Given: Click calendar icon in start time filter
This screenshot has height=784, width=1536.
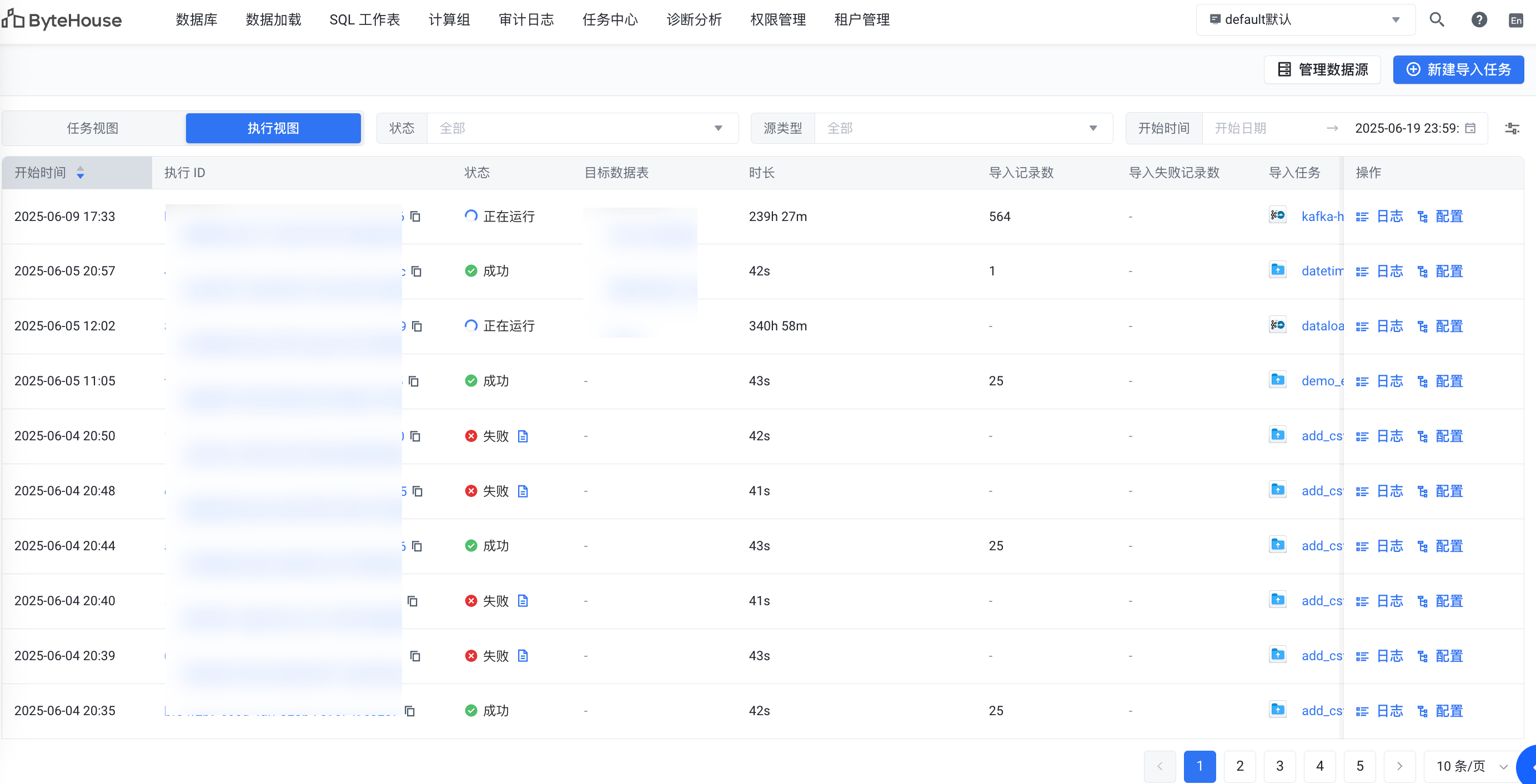Looking at the screenshot, I should click(1470, 128).
